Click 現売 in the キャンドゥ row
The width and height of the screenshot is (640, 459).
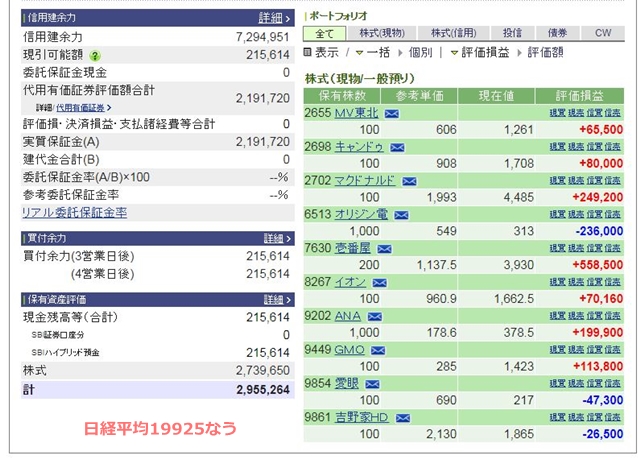pyautogui.click(x=576, y=147)
